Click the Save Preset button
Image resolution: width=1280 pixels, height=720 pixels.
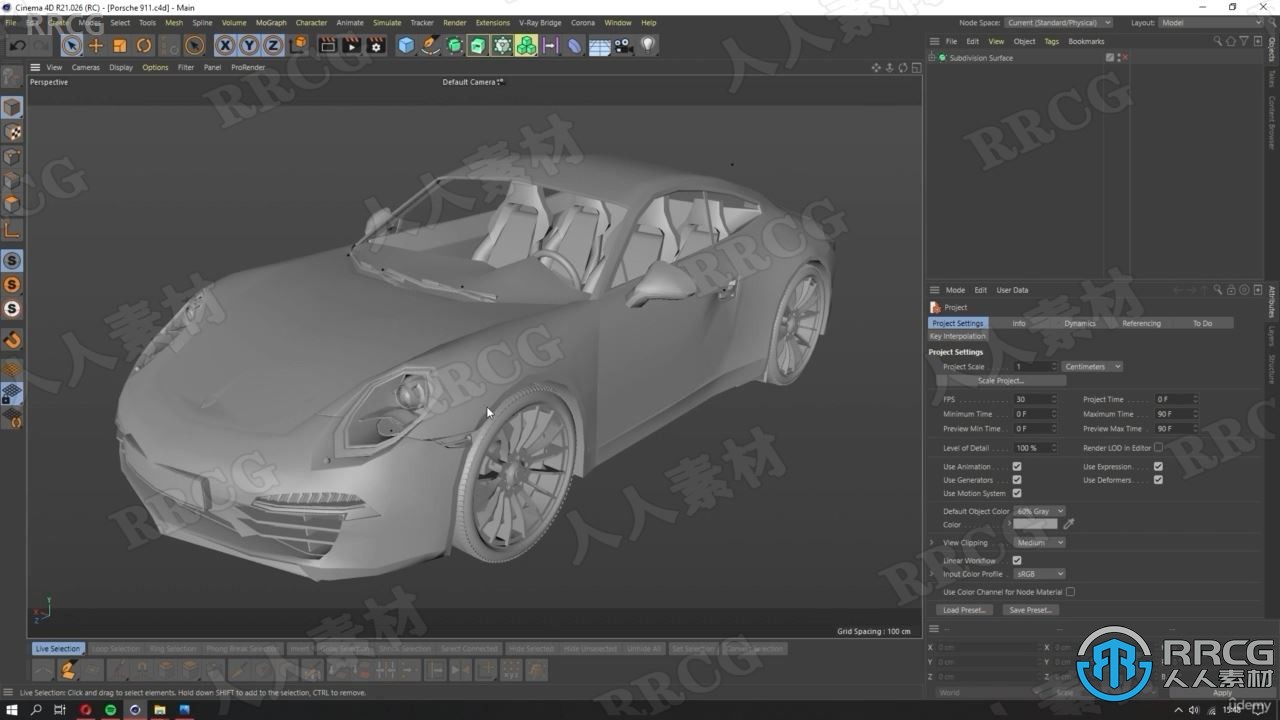pos(1030,610)
